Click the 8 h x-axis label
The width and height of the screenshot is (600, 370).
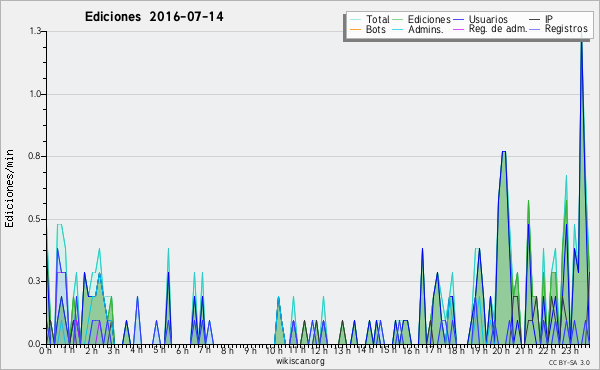[227, 351]
